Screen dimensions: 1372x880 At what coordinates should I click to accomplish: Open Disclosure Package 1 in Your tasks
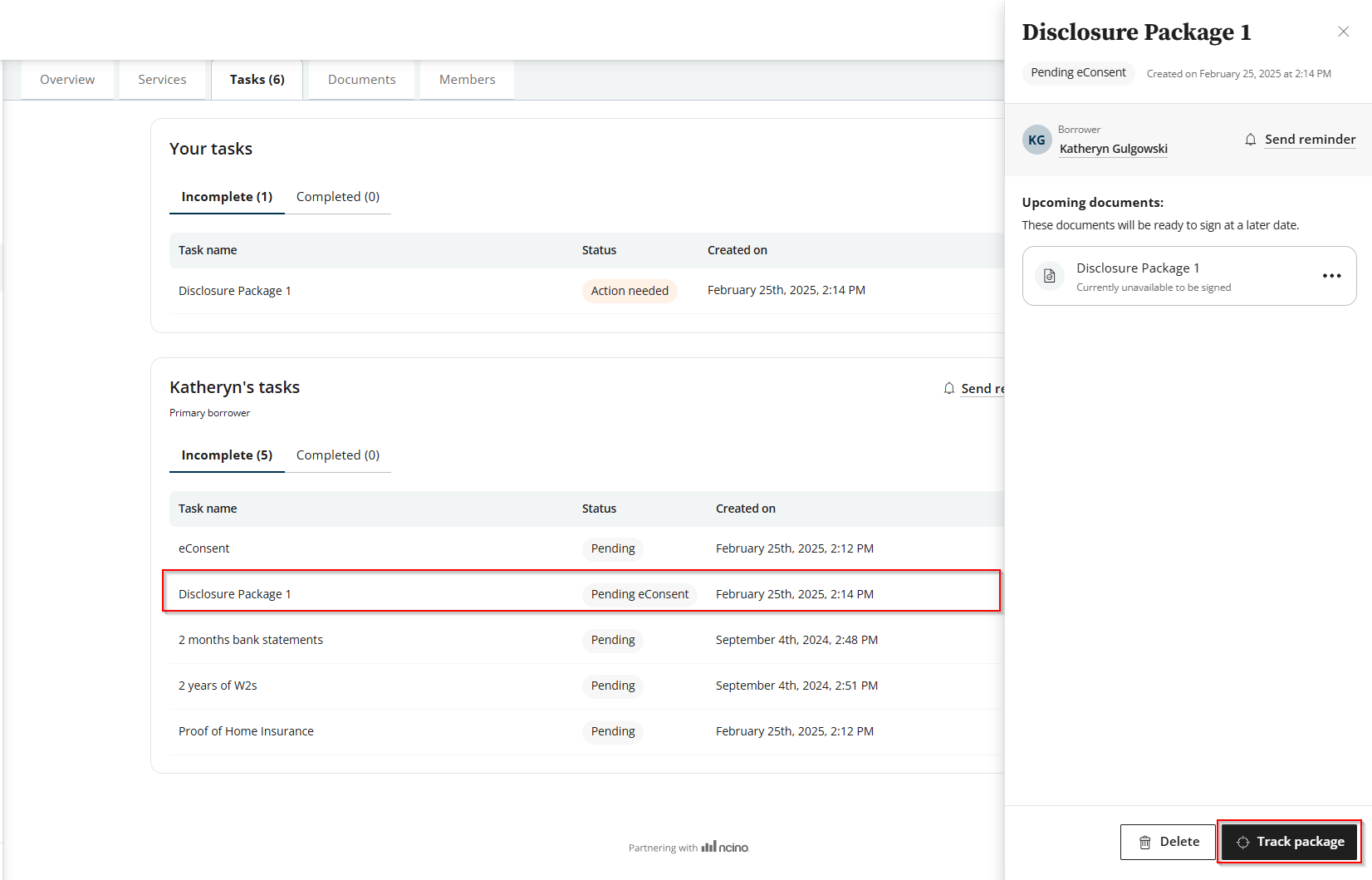coord(234,291)
